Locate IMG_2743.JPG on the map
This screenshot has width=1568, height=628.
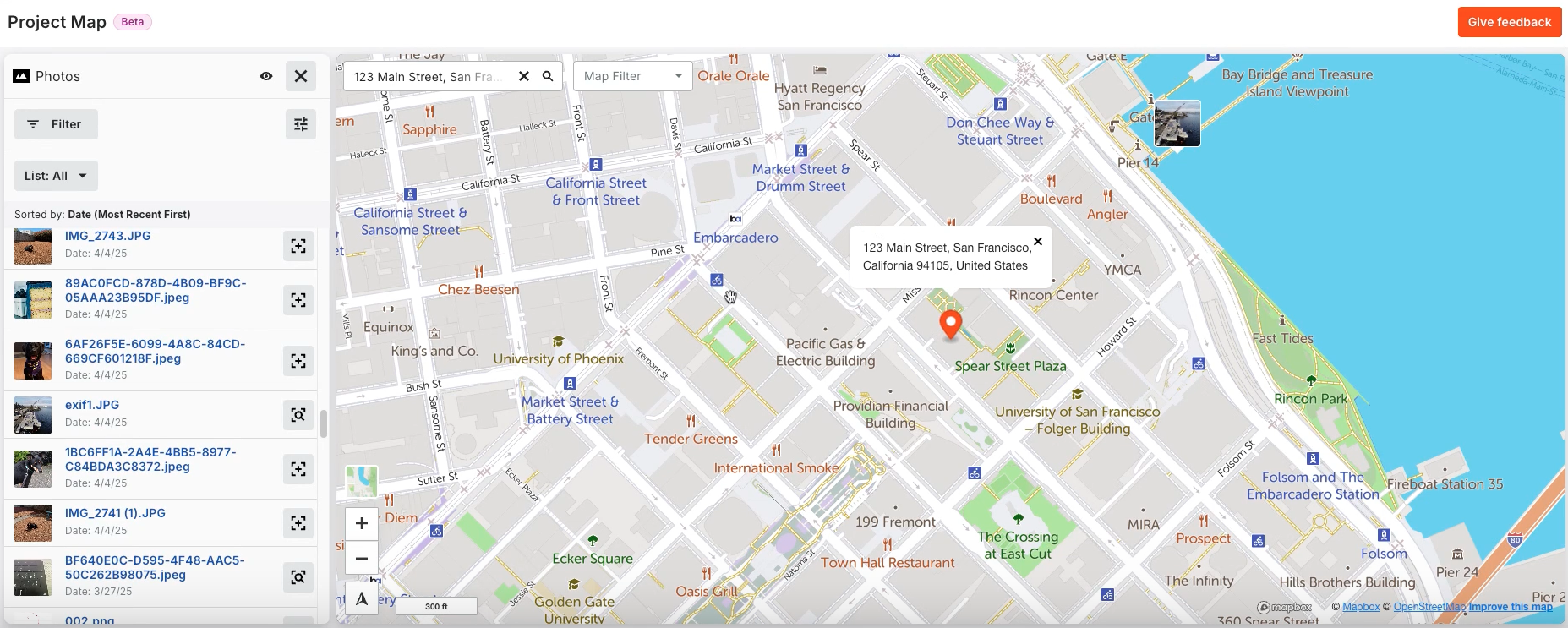click(x=298, y=246)
